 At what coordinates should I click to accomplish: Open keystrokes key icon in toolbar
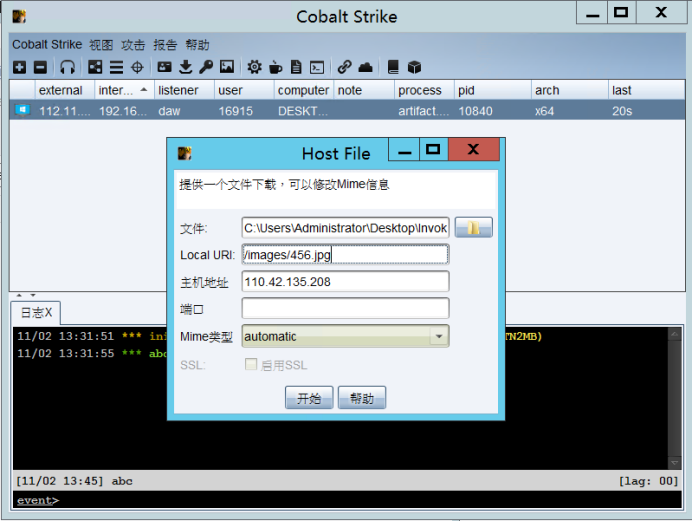(x=206, y=67)
